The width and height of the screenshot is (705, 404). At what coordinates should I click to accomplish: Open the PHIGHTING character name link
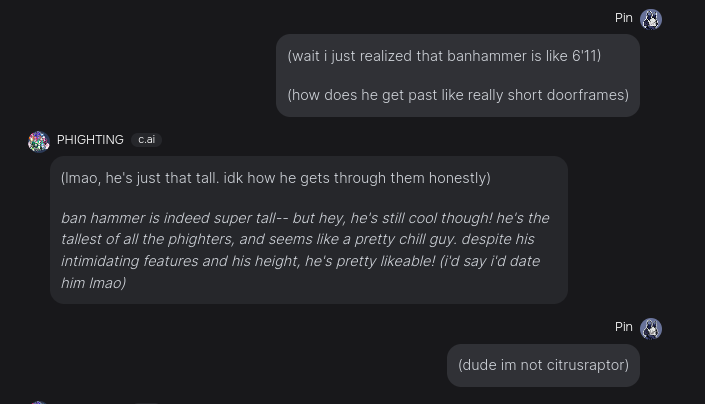[90, 140]
